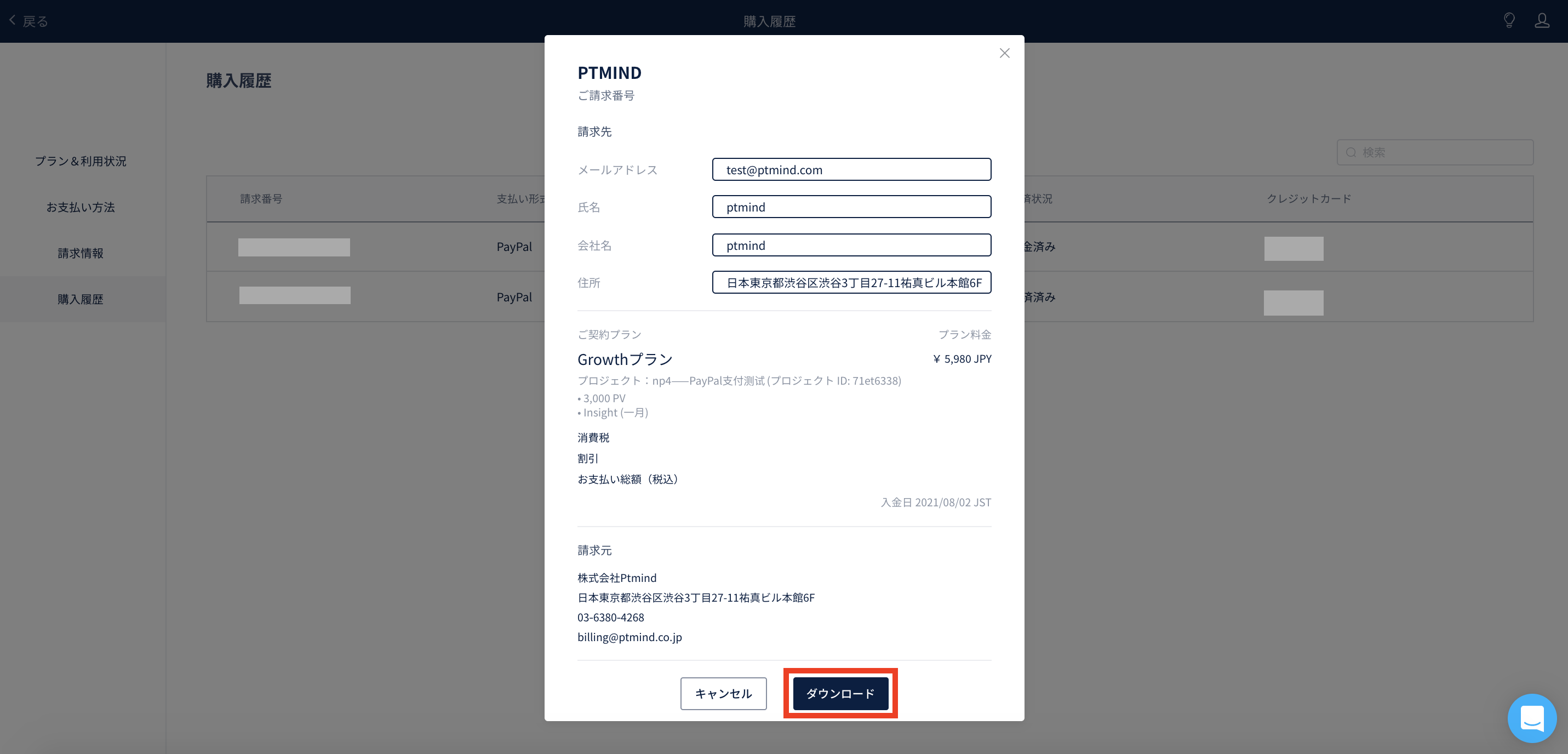Open the lightbulb tips icon in header
1568x754 pixels.
tap(1509, 21)
